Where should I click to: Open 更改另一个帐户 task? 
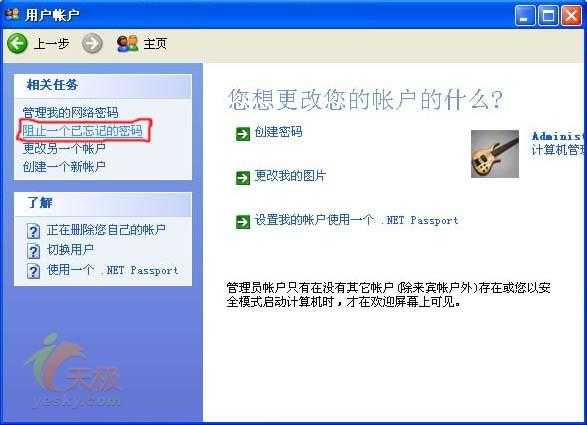(64, 148)
